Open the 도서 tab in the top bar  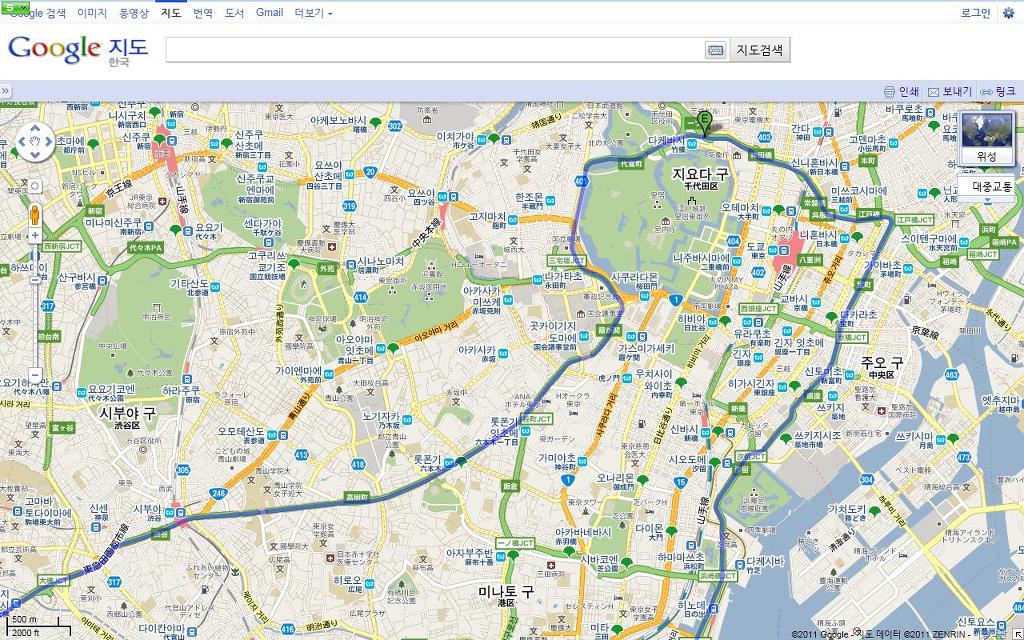(x=234, y=12)
